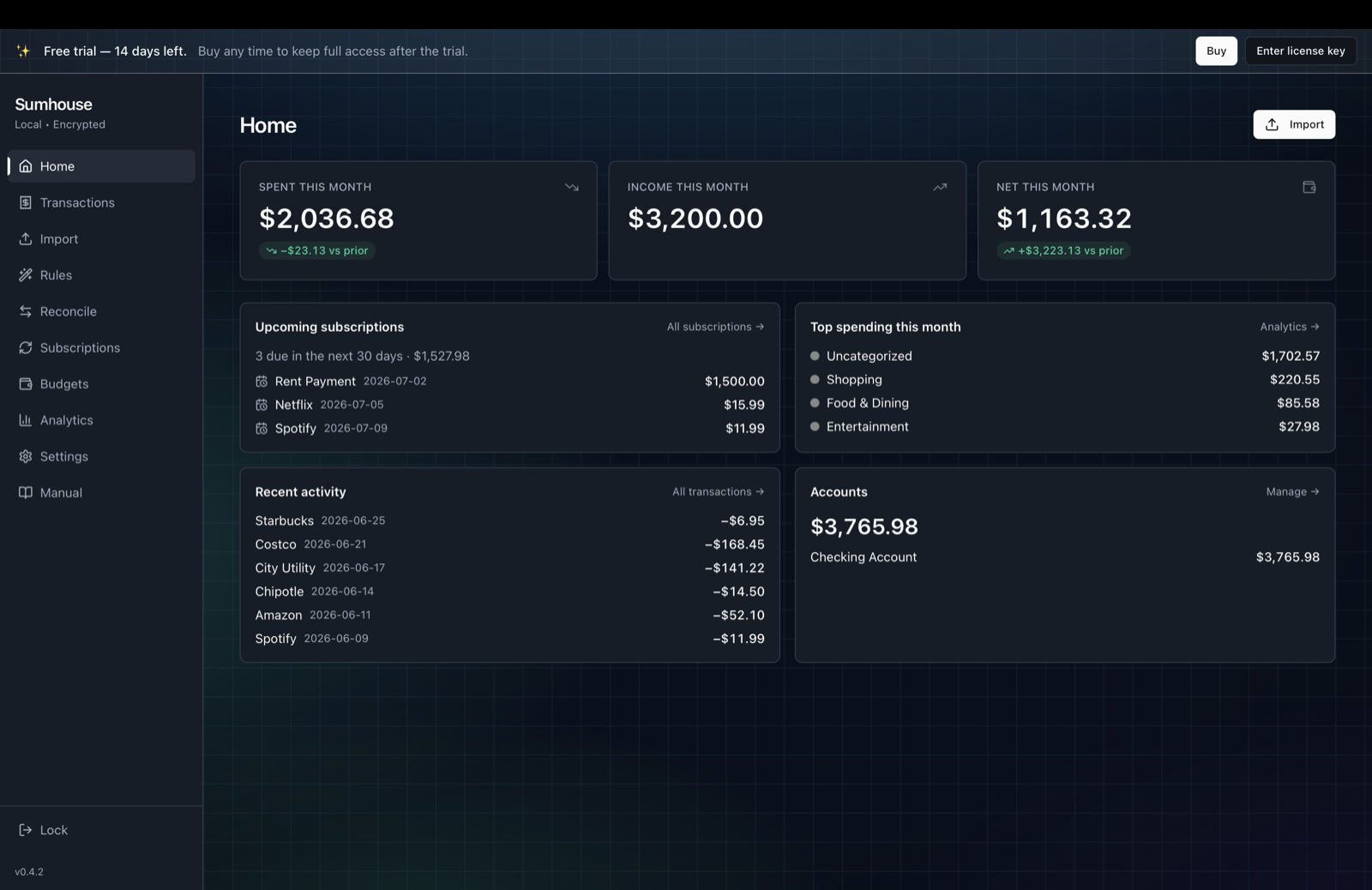This screenshot has height=890, width=1372.
Task: Navigate to Subscriptions in sidebar
Action: tap(101, 347)
